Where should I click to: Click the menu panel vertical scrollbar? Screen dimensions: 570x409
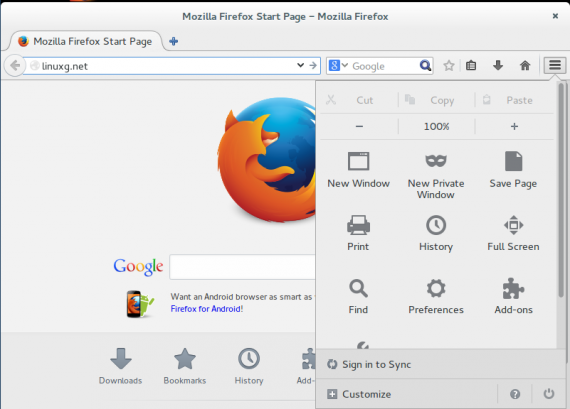[561, 191]
